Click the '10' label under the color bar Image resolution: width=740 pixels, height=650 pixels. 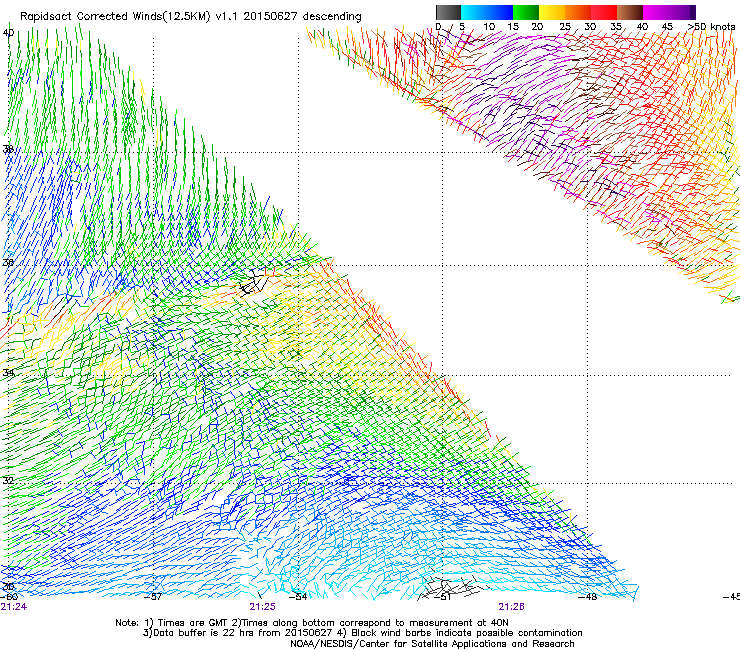click(x=489, y=27)
